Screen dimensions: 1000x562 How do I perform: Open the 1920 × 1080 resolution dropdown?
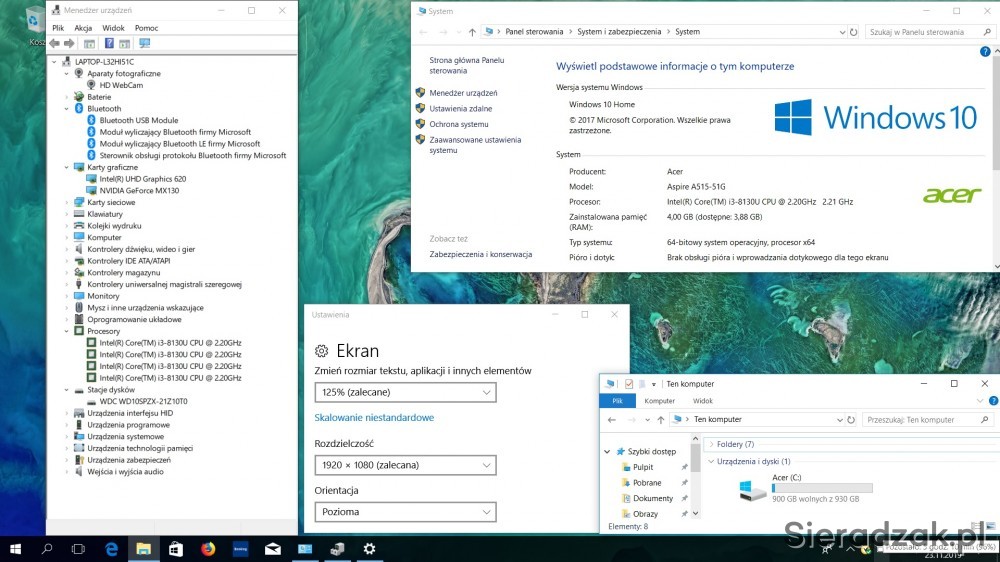[x=405, y=465]
